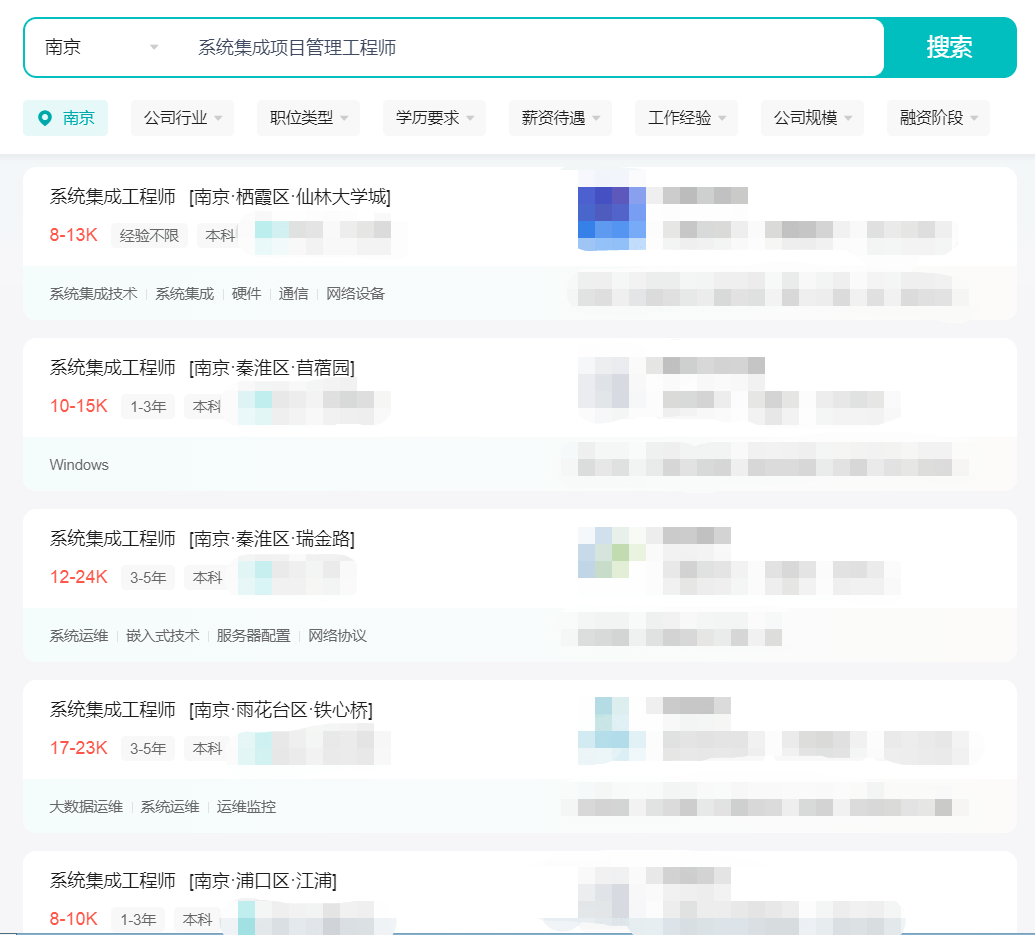Click the location pin icon beside 南京 filter
Image resolution: width=1035 pixels, height=935 pixels.
43,117
